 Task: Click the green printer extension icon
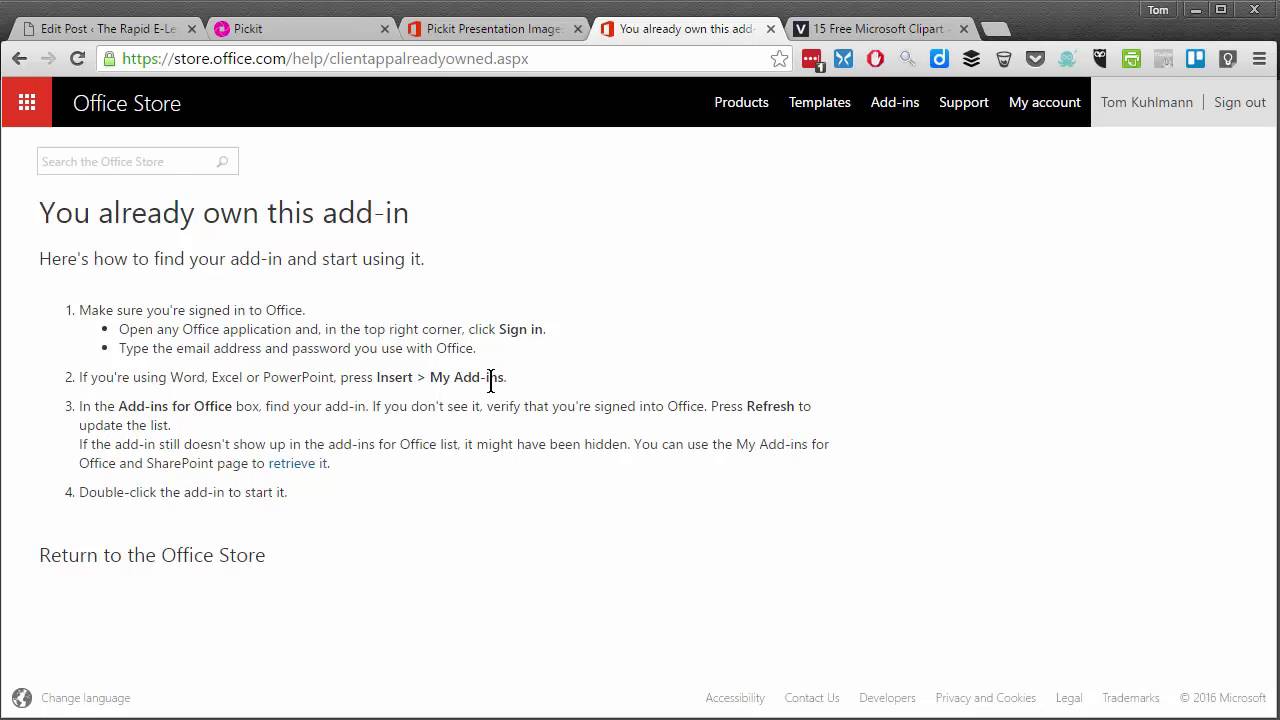[x=1131, y=59]
